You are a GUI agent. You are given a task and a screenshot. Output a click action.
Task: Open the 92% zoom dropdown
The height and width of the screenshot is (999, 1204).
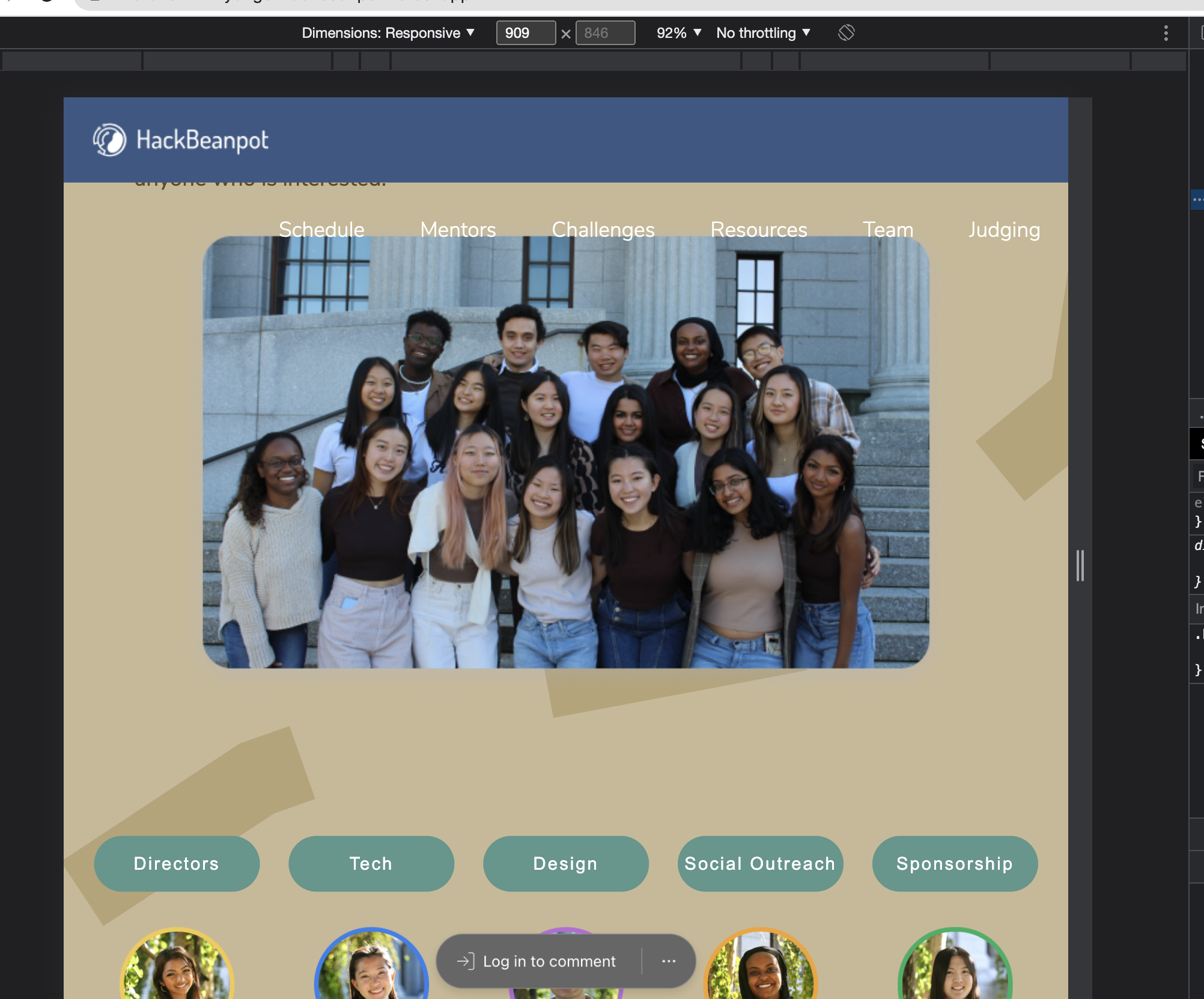click(679, 33)
